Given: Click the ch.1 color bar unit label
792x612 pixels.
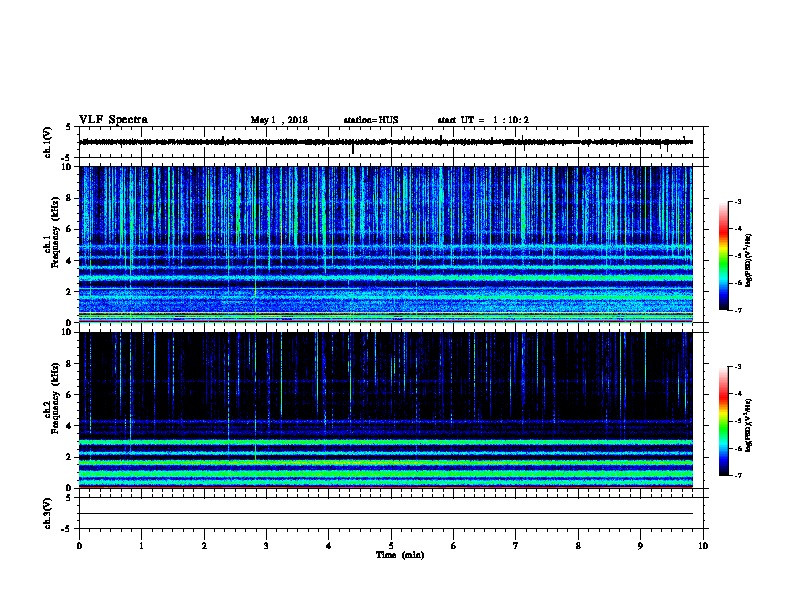Looking at the screenshot, I should click(x=748, y=260).
